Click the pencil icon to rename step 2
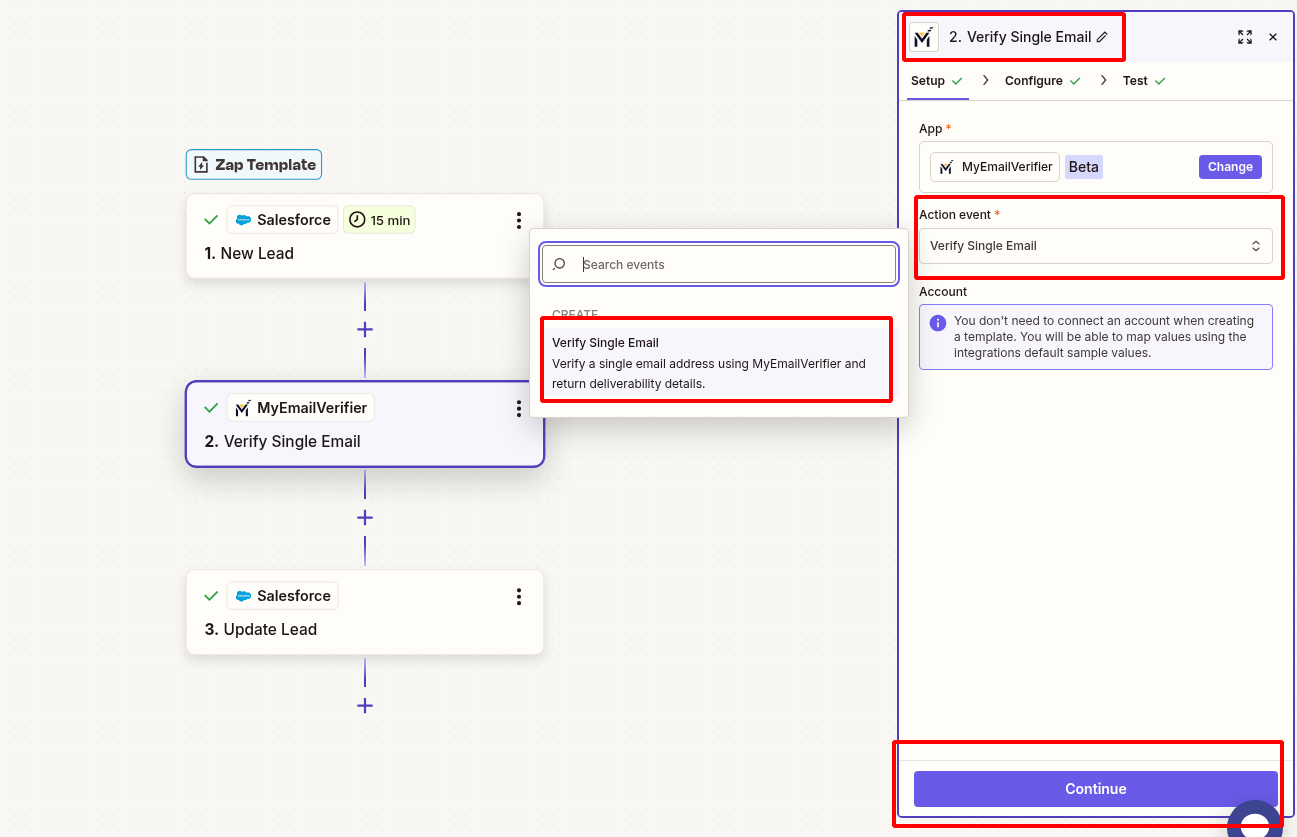Viewport: 1297px width, 837px height. (1103, 36)
